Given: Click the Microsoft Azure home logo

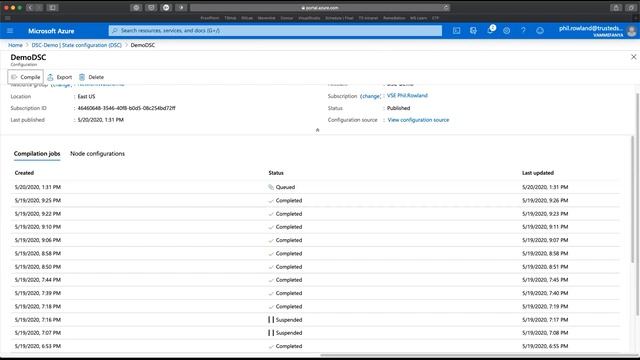Looking at the screenshot, I should pos(51,31).
